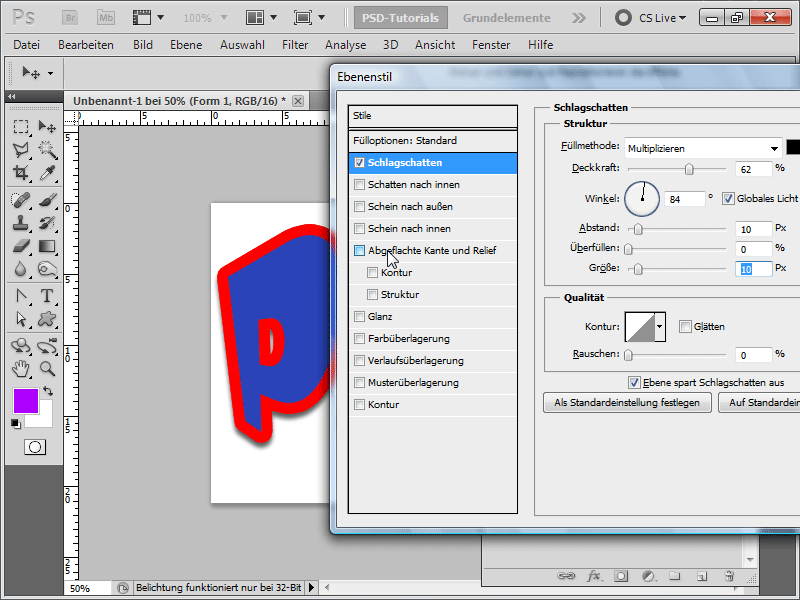The image size is (800, 600).
Task: Select the Eraser tool
Action: point(20,246)
